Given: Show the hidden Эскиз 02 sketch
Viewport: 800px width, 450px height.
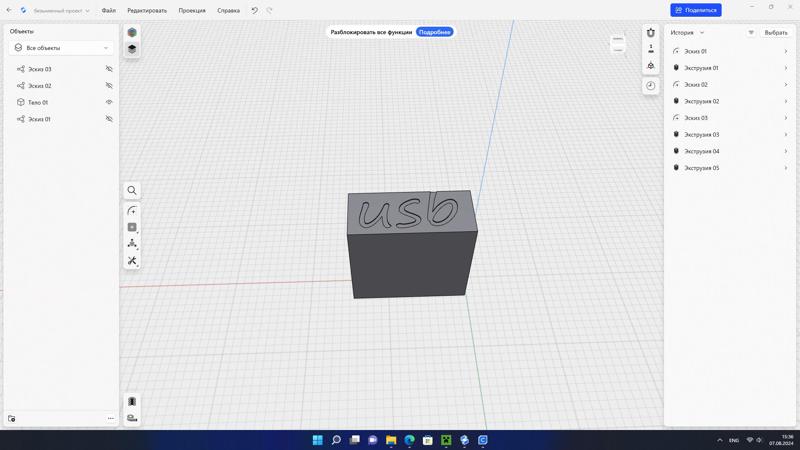Looking at the screenshot, I should [109, 86].
